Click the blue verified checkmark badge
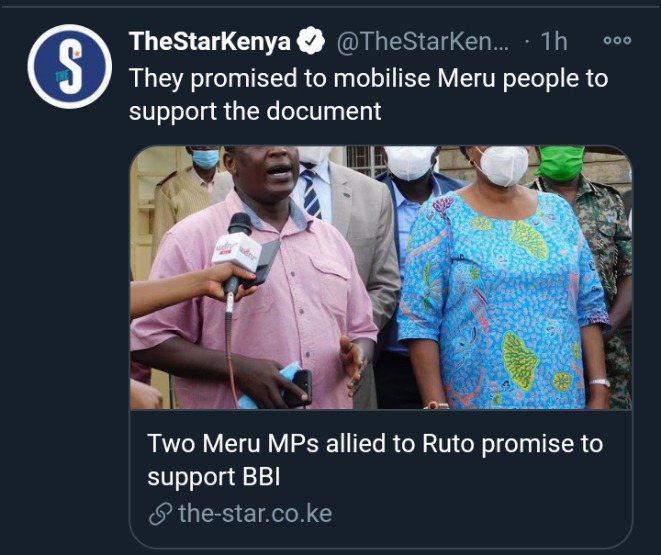The height and width of the screenshot is (555, 661). (x=311, y=40)
